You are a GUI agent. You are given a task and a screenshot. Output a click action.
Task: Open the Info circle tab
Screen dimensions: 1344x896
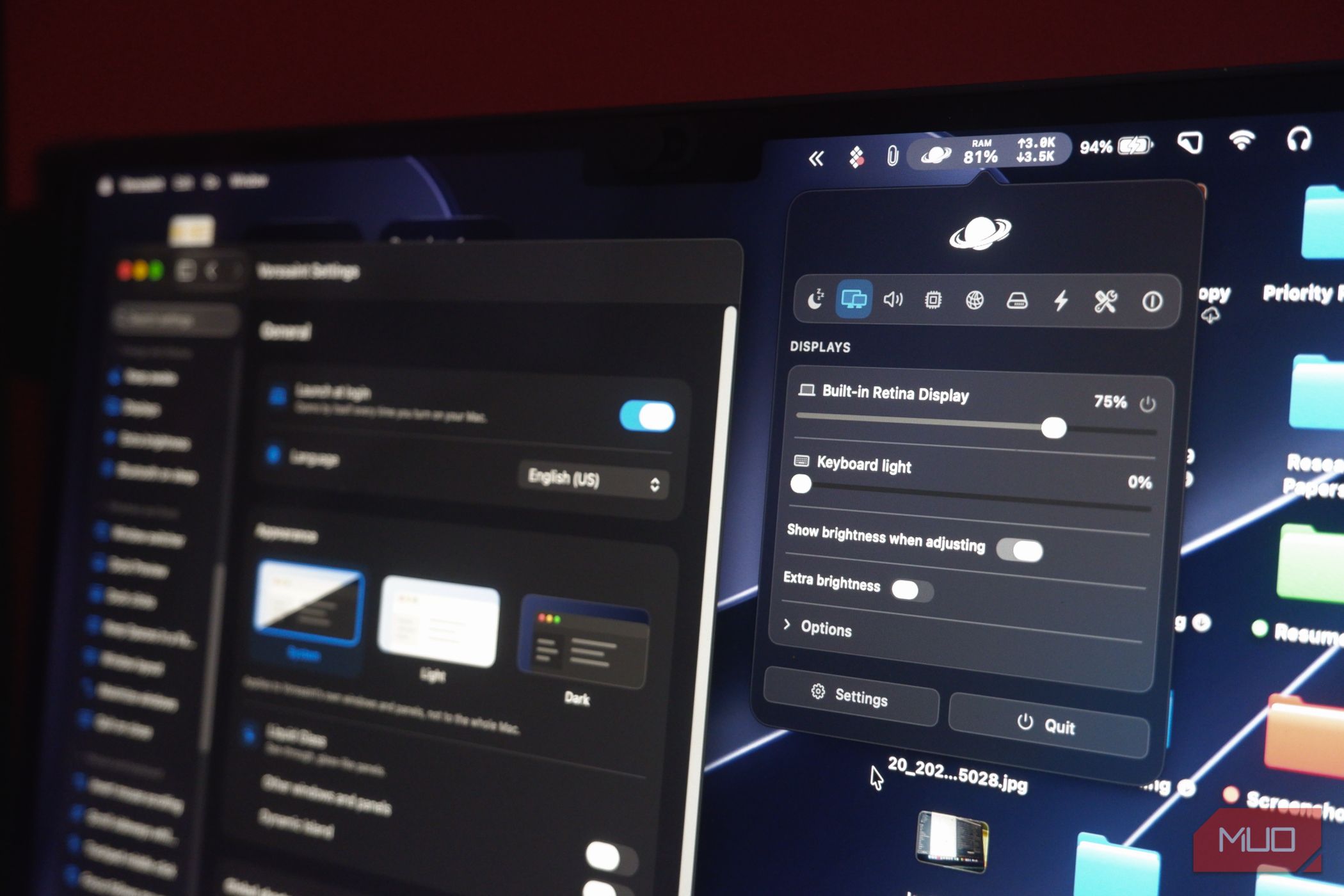[1152, 301]
